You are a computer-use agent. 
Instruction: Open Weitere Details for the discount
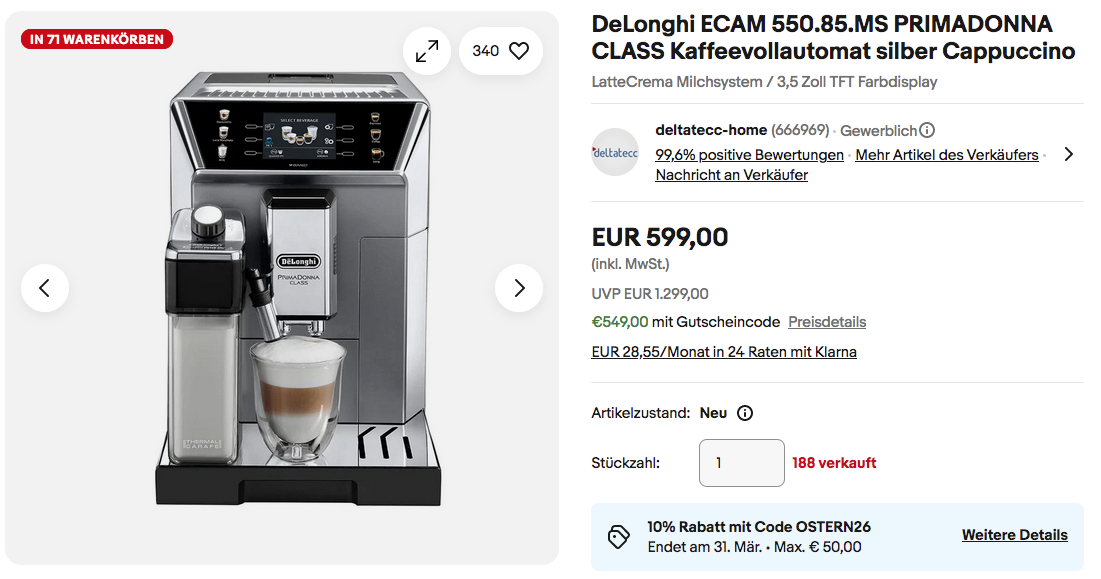coord(1015,535)
